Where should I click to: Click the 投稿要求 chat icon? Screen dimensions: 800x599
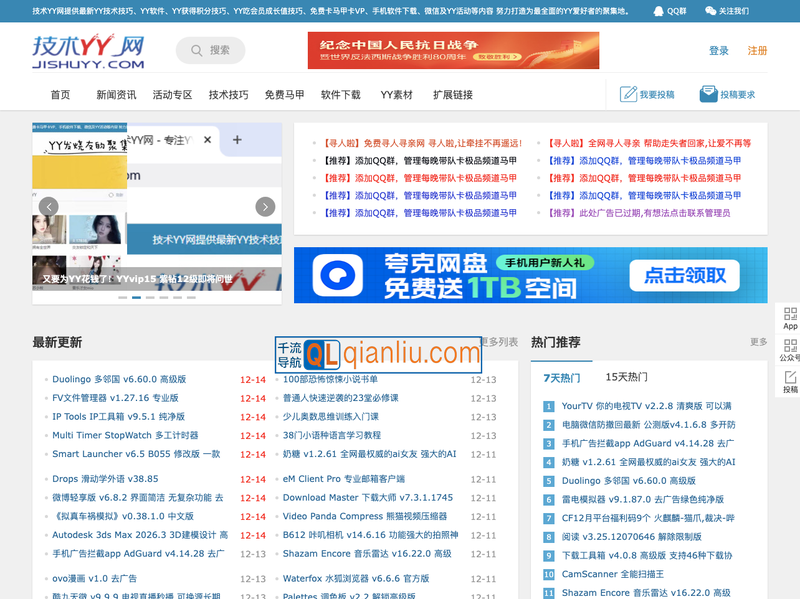[x=708, y=94]
